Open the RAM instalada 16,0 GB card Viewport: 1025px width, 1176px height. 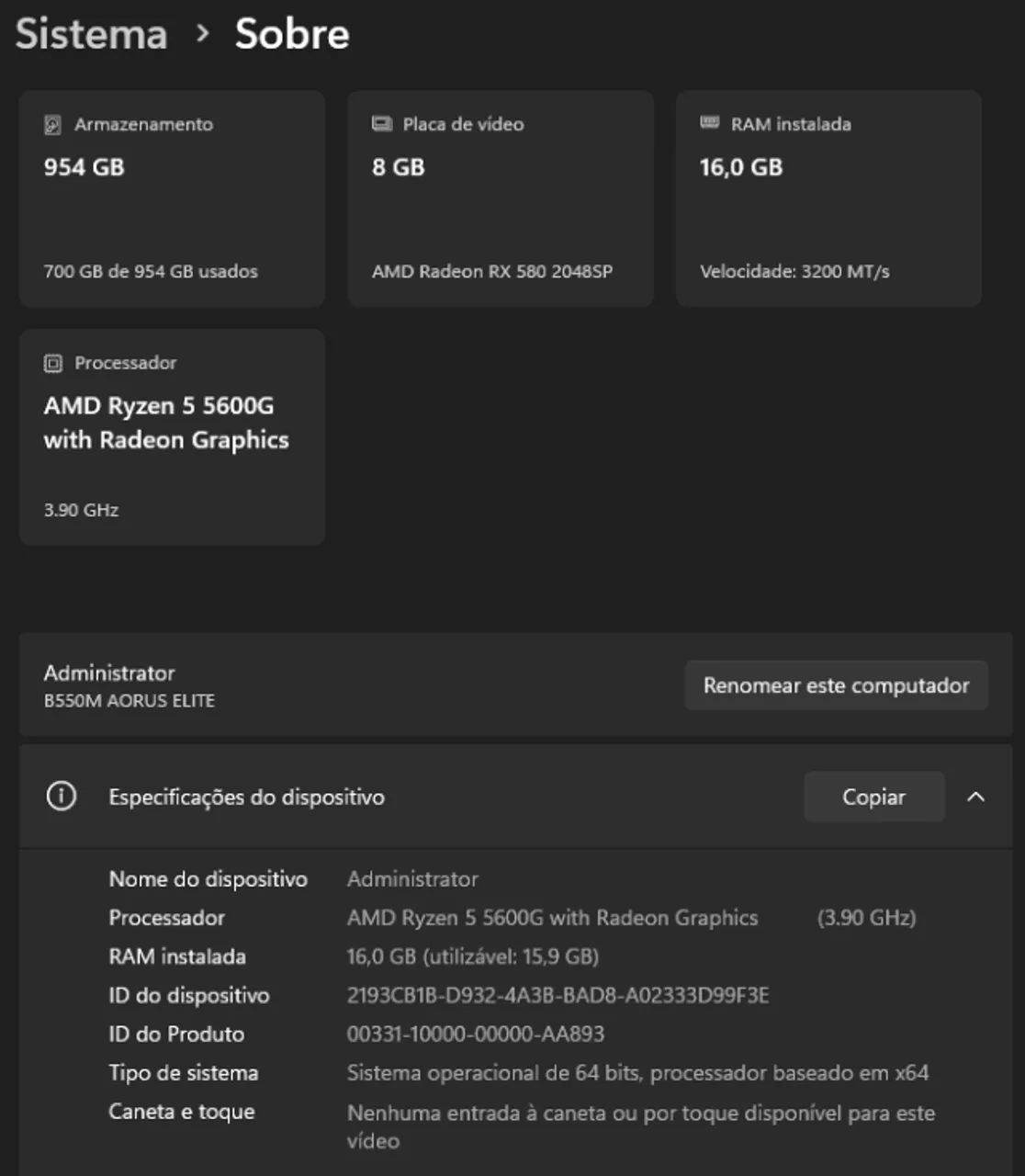(x=828, y=198)
